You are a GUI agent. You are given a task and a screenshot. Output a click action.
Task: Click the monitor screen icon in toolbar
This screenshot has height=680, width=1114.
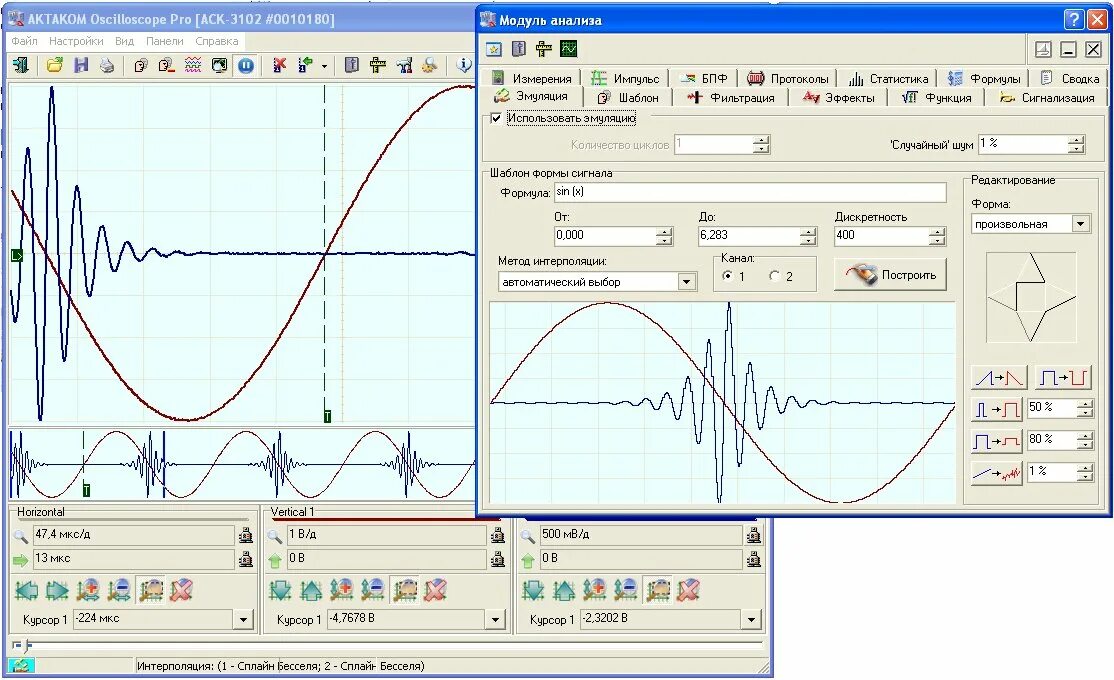(x=219, y=65)
